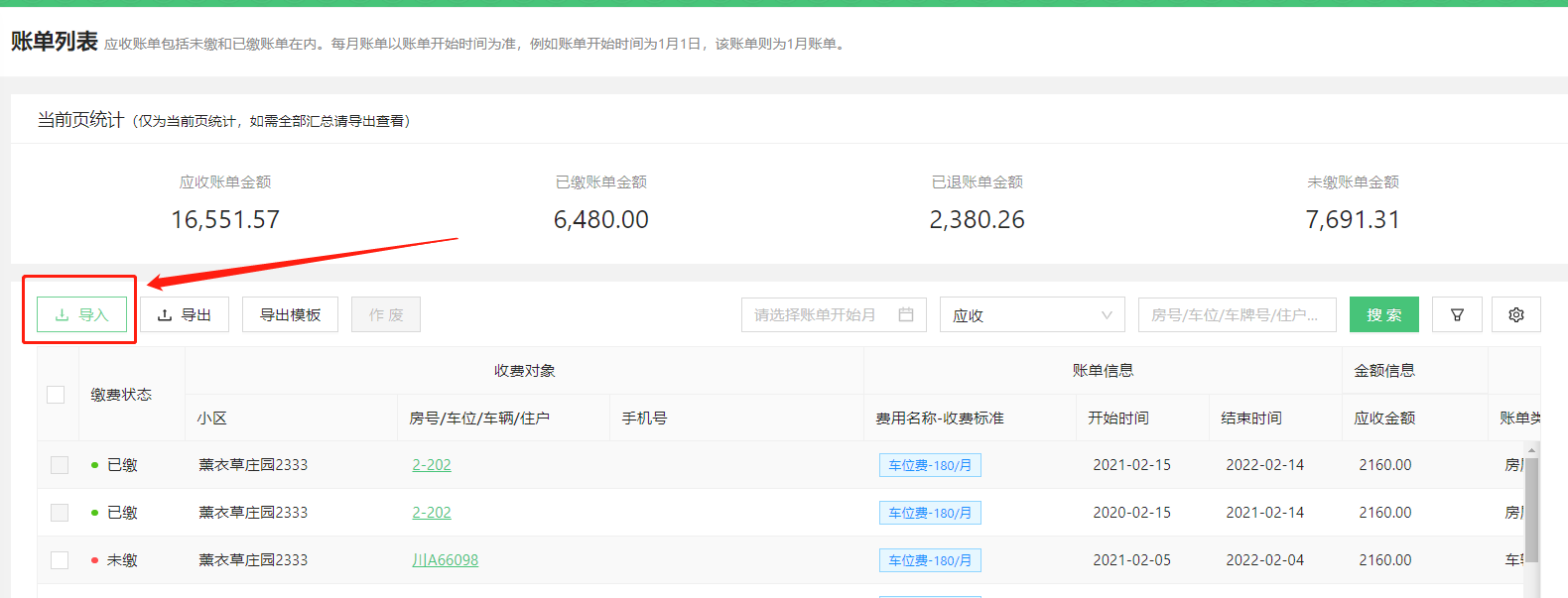Image resolution: width=1568 pixels, height=598 pixels.
Task: Open the 川A66098 vehicle link
Action: [x=446, y=560]
